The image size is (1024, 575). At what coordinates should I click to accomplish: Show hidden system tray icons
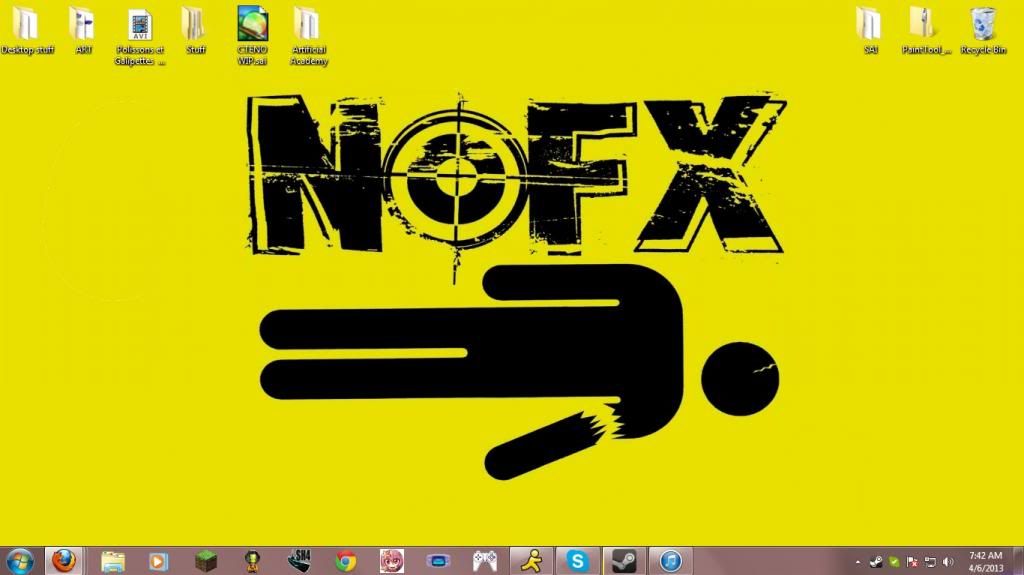pyautogui.click(x=857, y=562)
